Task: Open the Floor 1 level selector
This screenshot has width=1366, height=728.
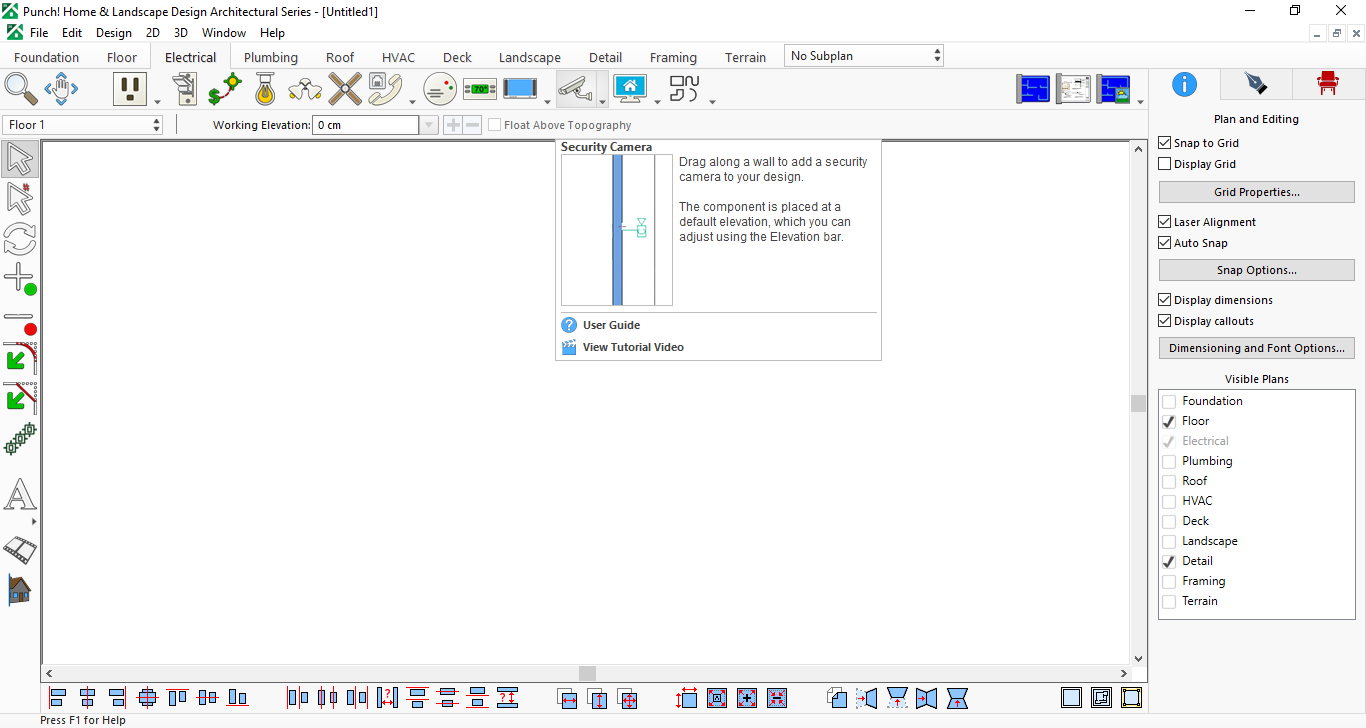Action: tap(83, 125)
